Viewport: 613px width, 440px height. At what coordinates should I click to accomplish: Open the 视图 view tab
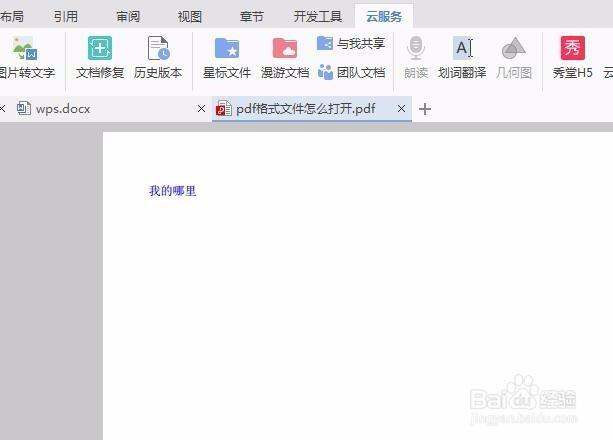189,16
